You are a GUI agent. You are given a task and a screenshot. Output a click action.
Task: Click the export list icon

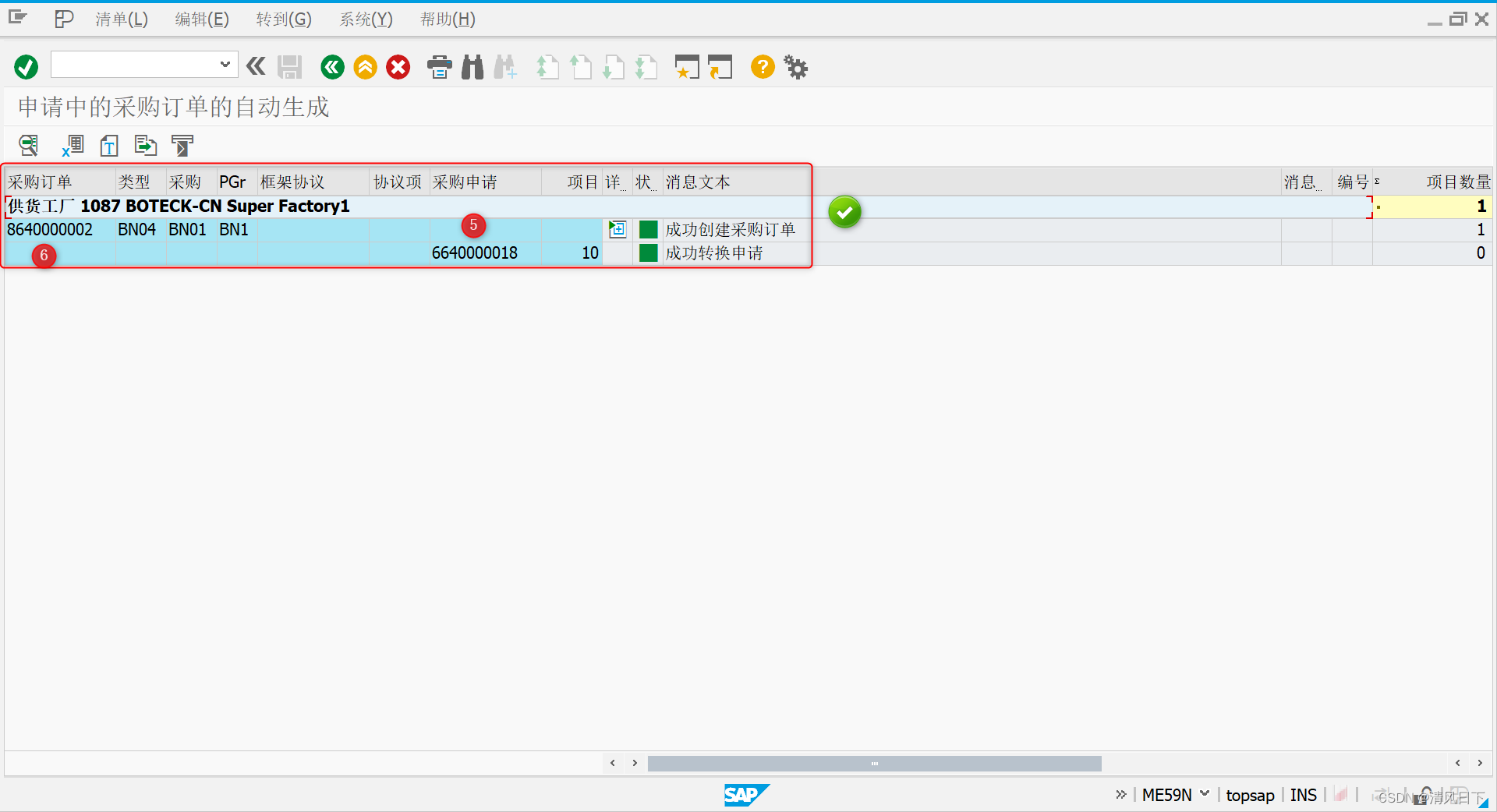tap(146, 146)
